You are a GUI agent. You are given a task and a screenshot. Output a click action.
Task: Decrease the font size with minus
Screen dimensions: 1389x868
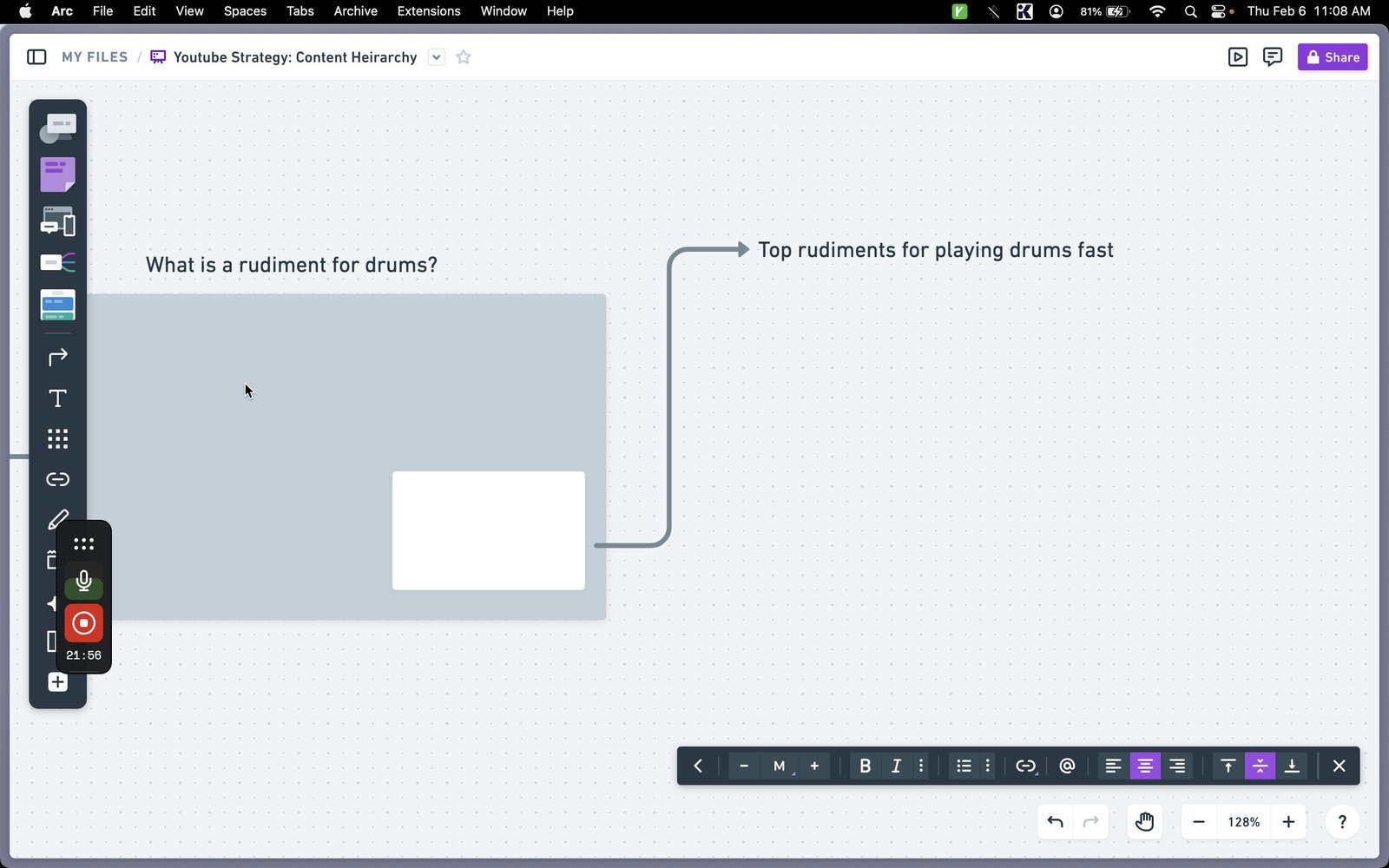point(744,766)
